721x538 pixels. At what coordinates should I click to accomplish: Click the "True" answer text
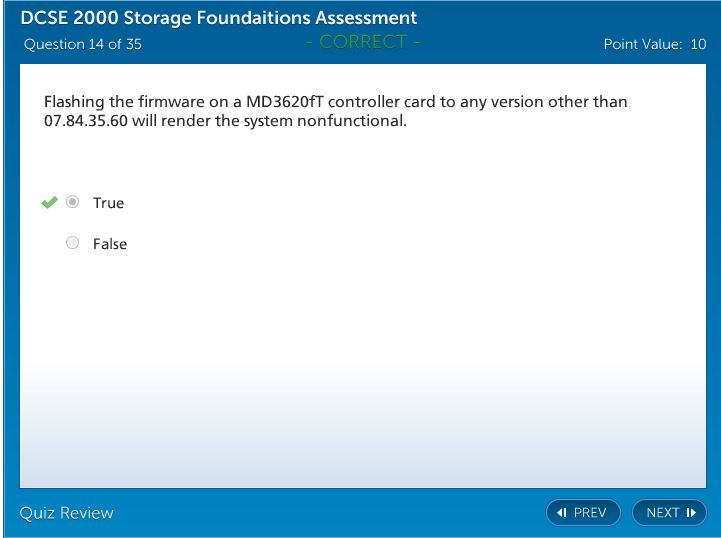pos(108,203)
